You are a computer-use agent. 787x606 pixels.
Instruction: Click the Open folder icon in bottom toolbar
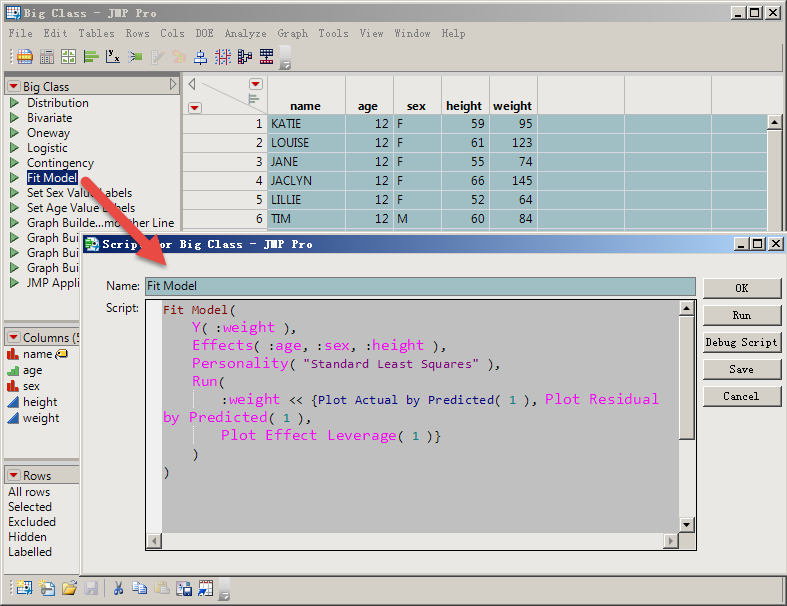pos(69,589)
